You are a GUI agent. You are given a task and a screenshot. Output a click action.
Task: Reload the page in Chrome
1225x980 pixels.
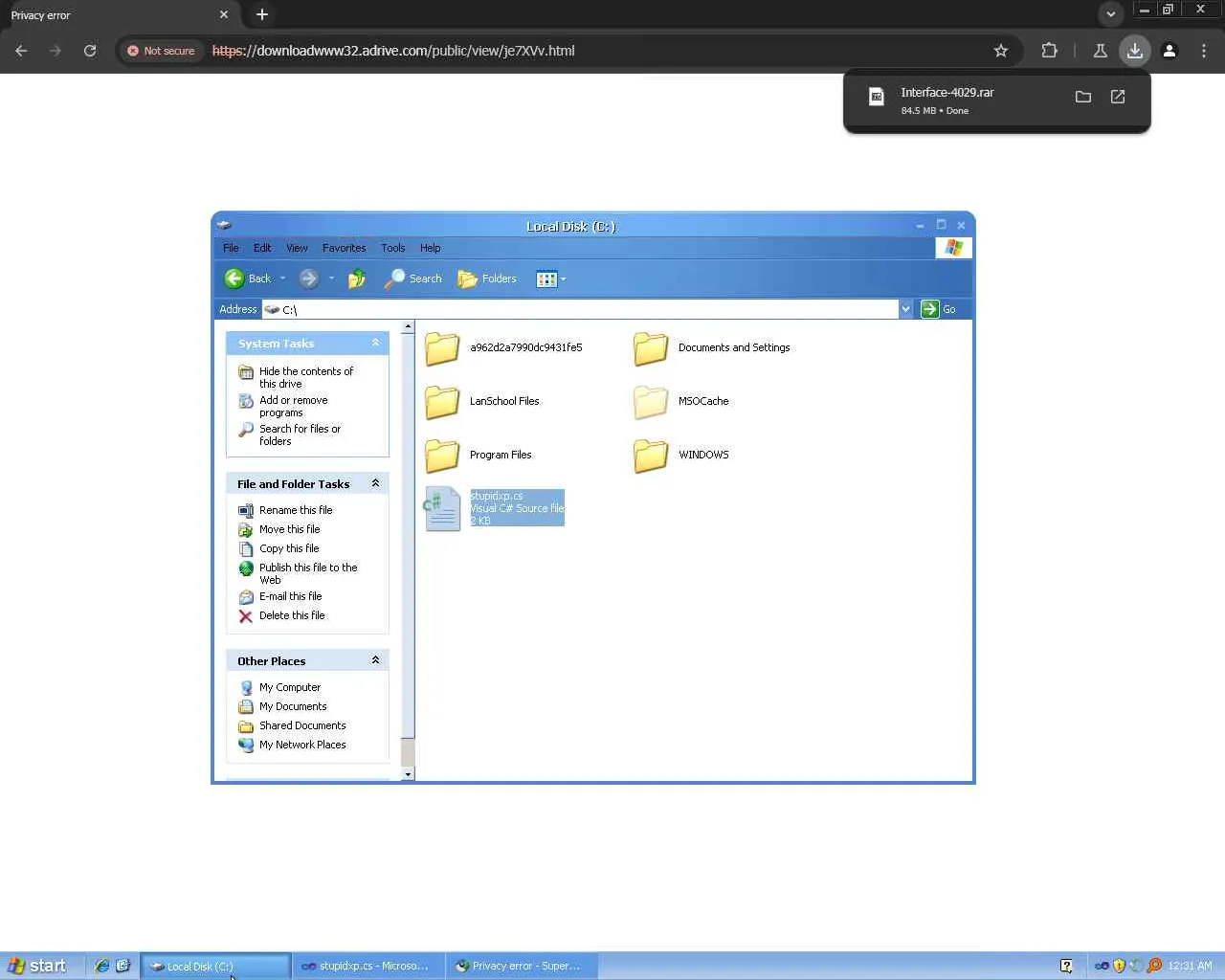pos(90,51)
